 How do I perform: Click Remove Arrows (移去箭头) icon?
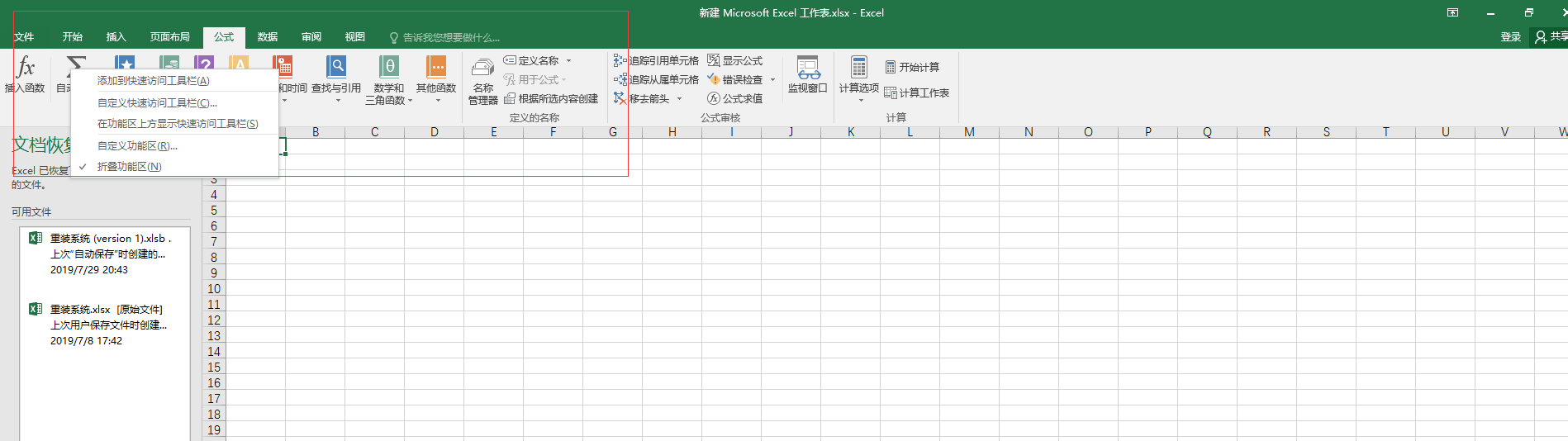click(x=620, y=98)
